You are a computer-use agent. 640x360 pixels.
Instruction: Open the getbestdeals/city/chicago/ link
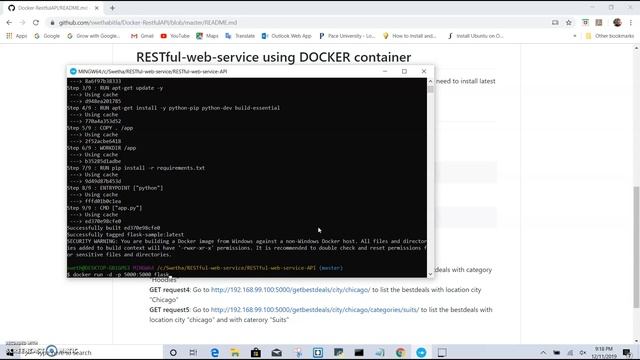[290, 290]
